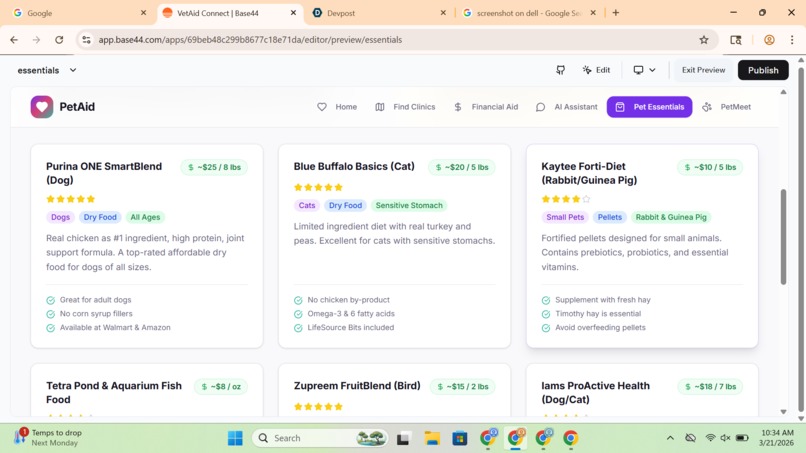Click the Rabbit & Guinea Pig tag

(671, 217)
